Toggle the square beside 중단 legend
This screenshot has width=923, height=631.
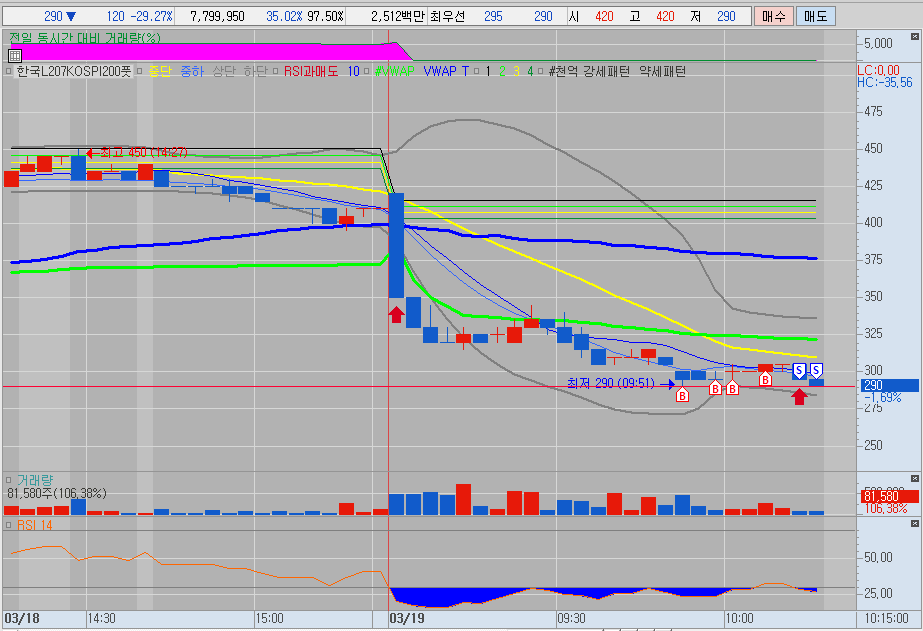tap(140, 71)
